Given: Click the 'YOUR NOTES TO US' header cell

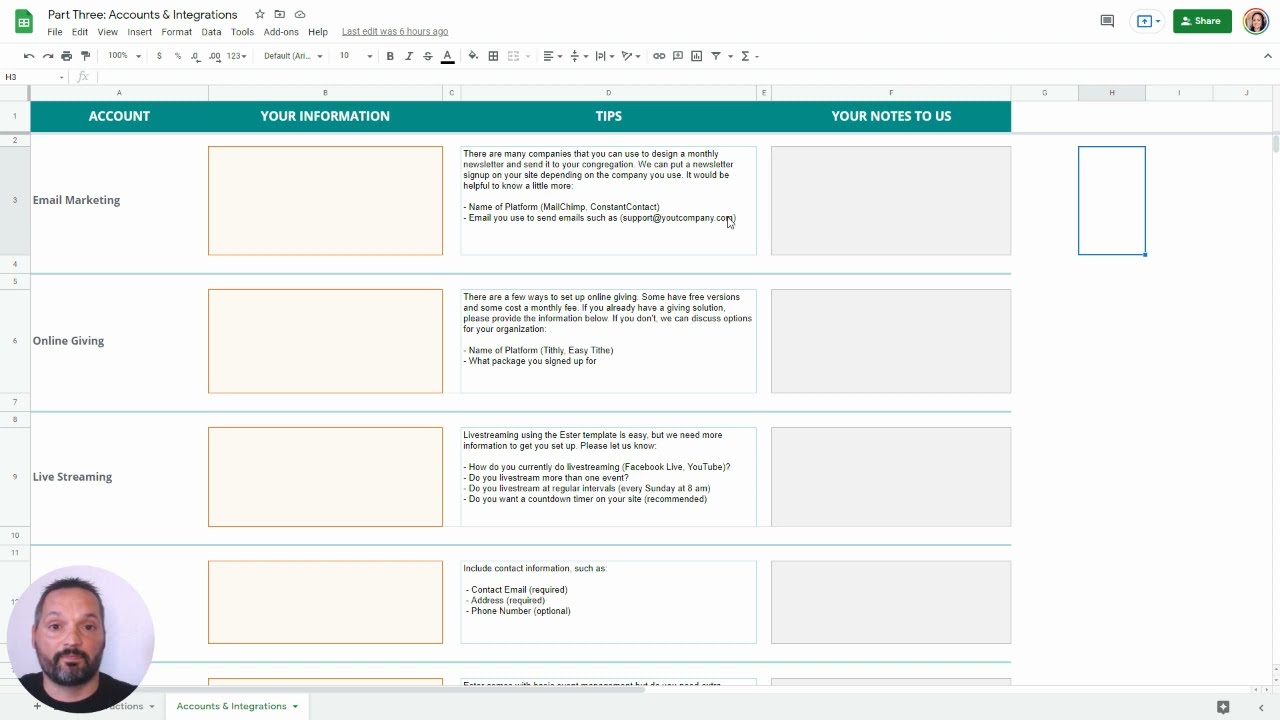Looking at the screenshot, I should click(x=891, y=116).
